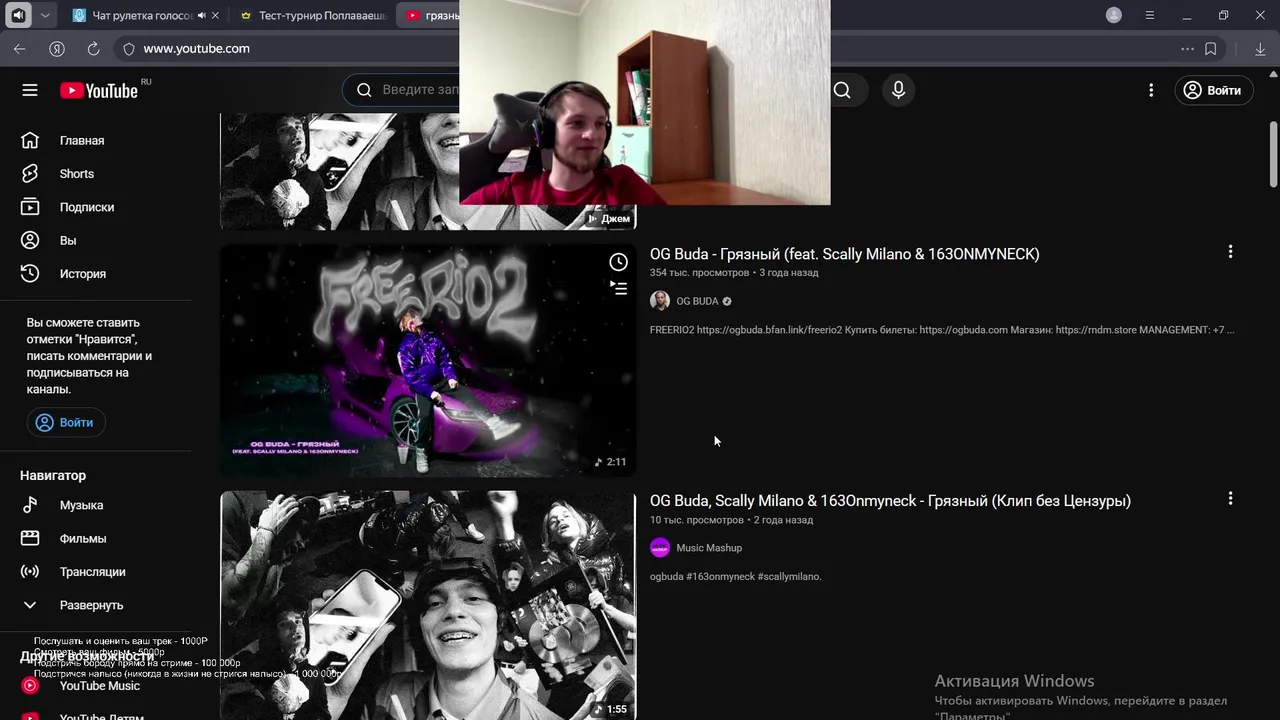Open browser downloads icon
Viewport: 1280px width, 720px height.
coord(1260,48)
